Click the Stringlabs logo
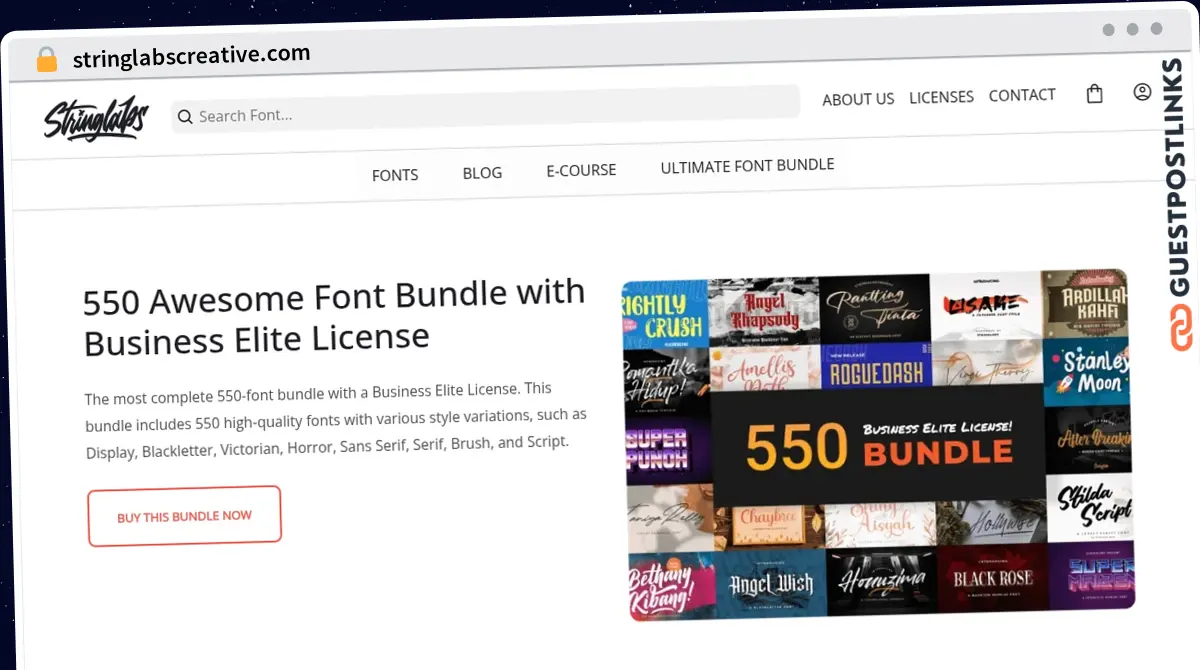Image resolution: width=1200 pixels, height=670 pixels. 95,120
